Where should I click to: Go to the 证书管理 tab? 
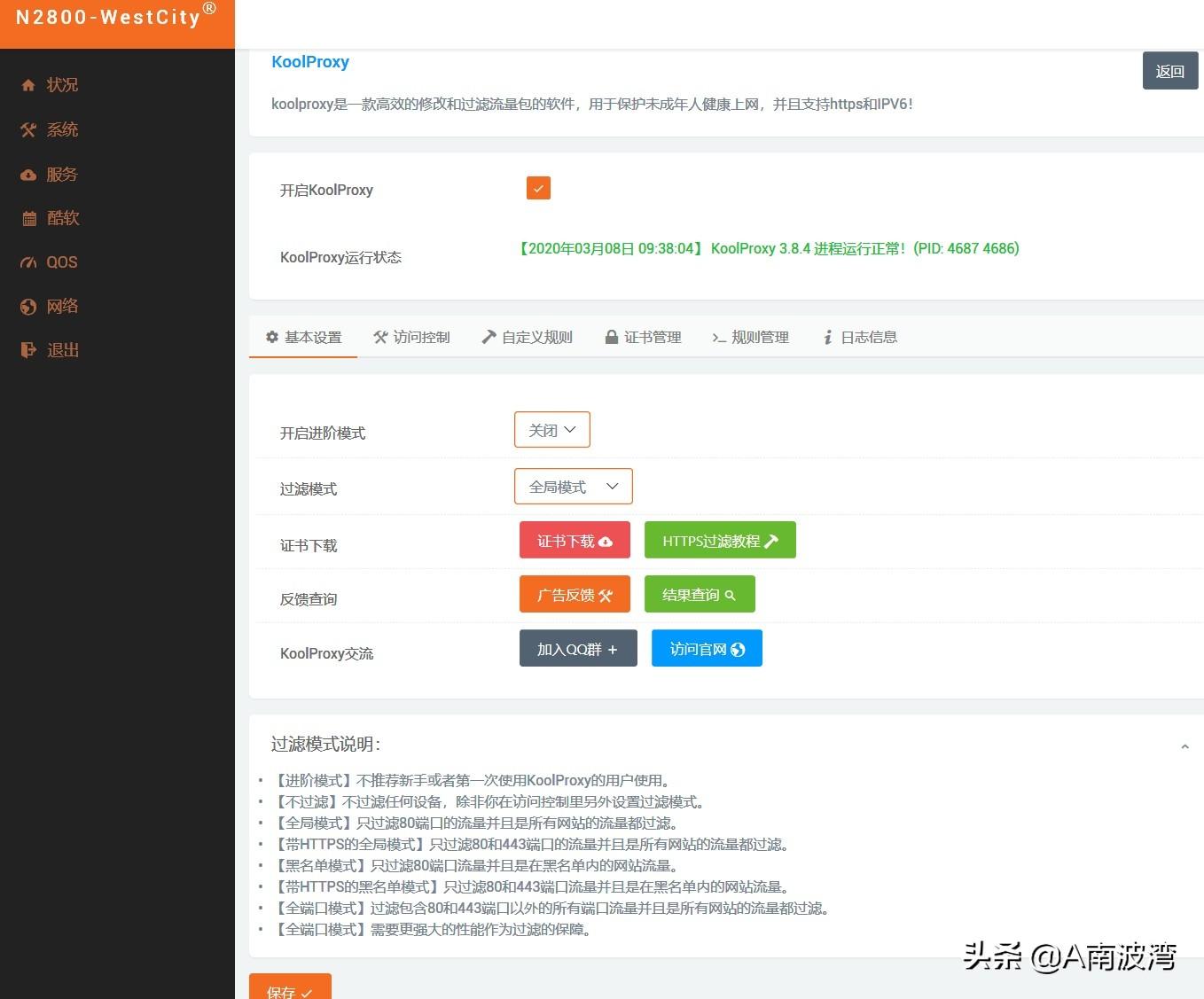point(643,338)
